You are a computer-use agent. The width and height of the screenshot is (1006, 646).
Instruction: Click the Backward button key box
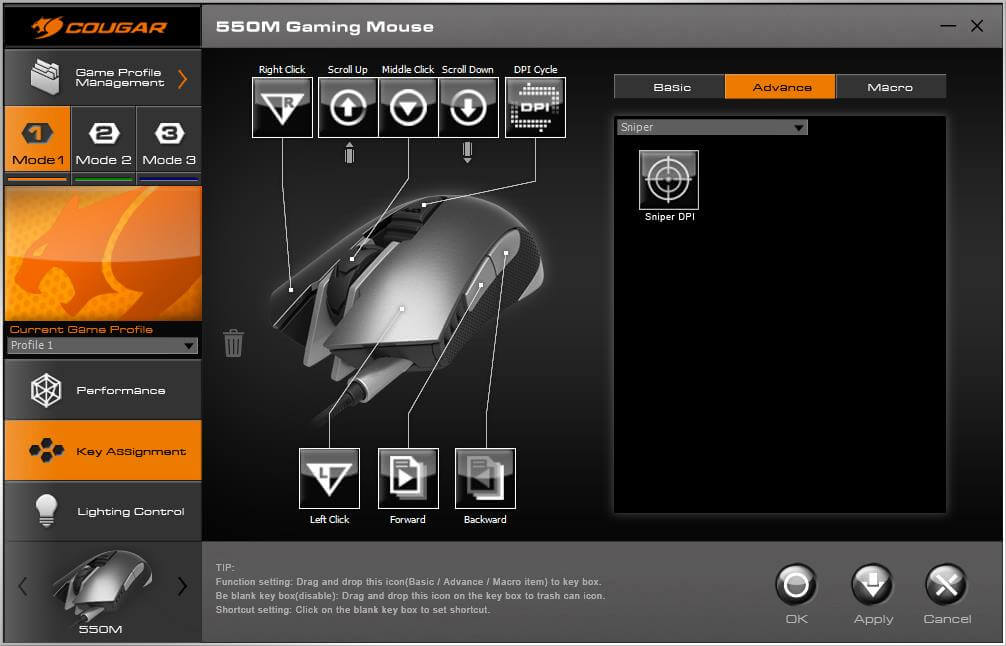(485, 478)
